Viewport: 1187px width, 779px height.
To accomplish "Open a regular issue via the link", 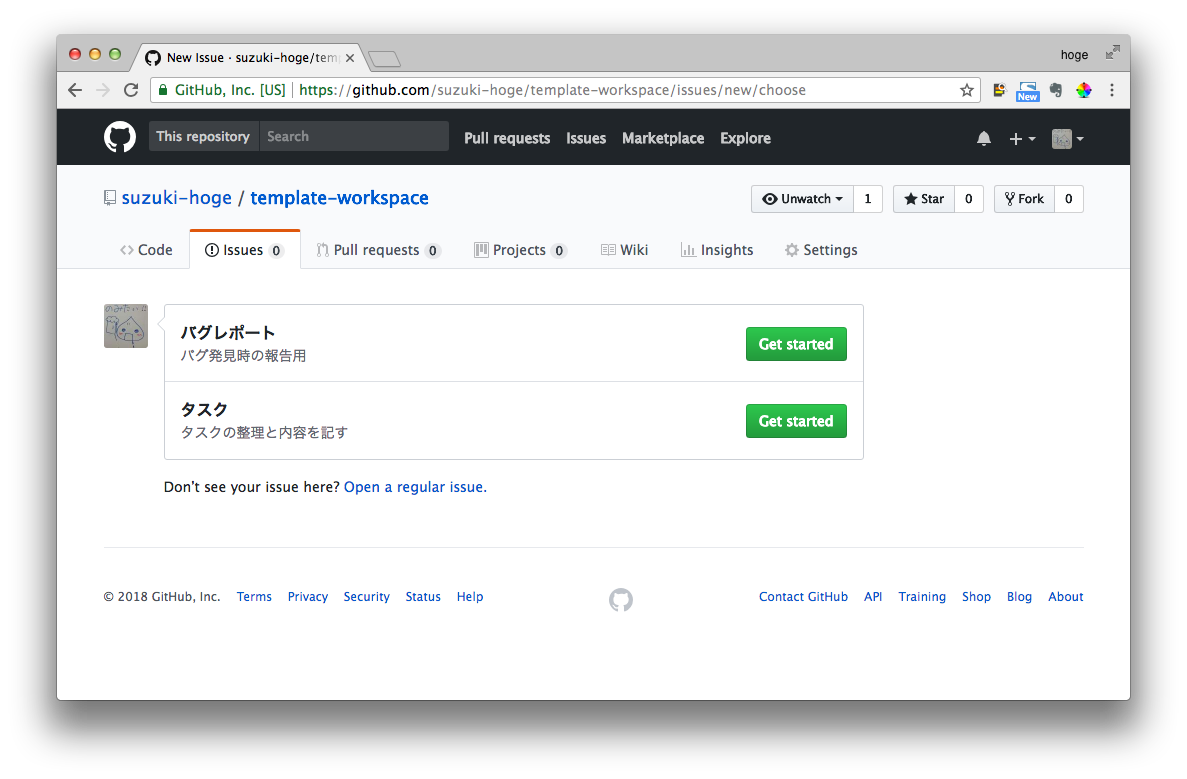I will pyautogui.click(x=414, y=486).
